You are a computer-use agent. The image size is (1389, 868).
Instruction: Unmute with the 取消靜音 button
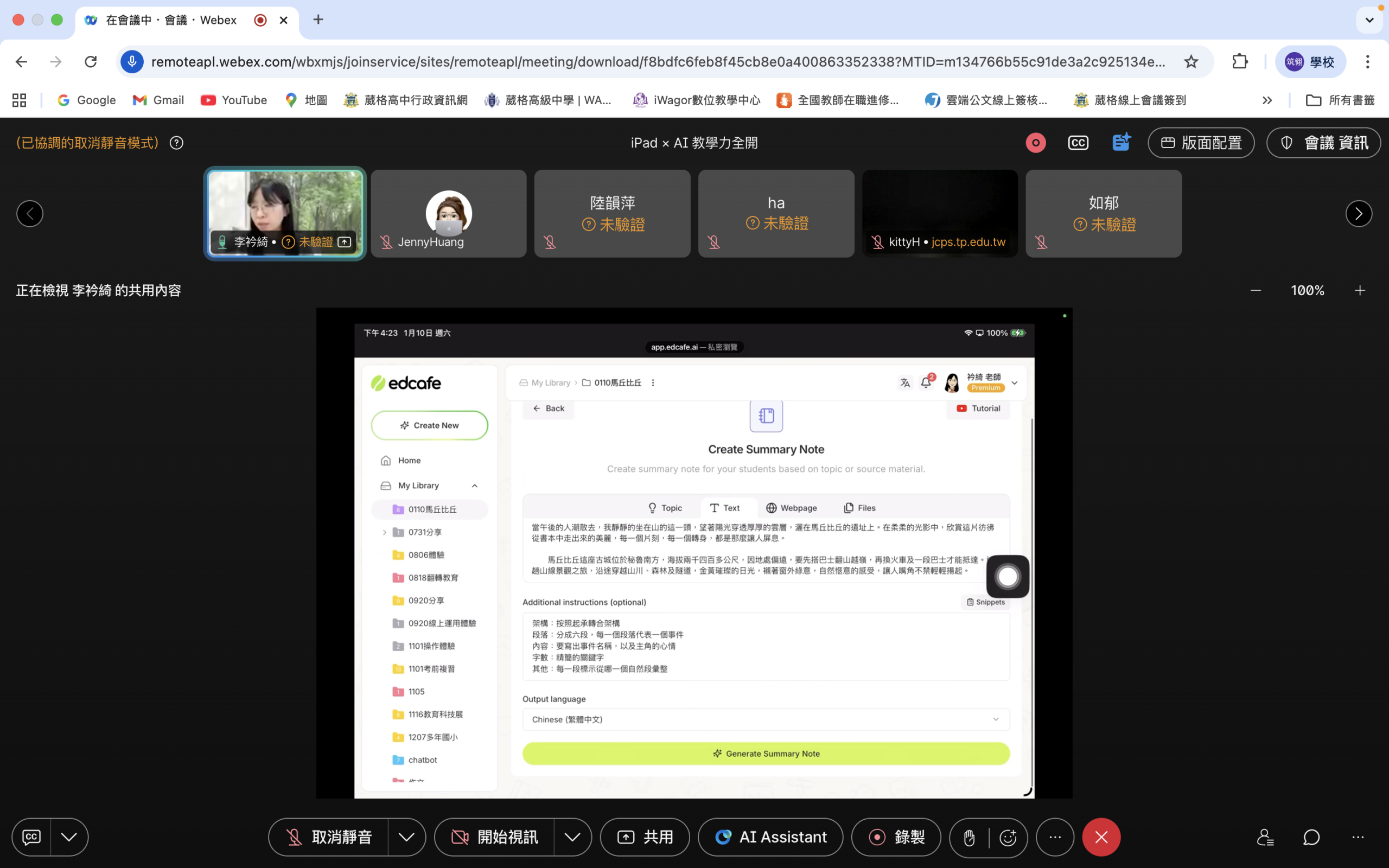[x=329, y=838]
